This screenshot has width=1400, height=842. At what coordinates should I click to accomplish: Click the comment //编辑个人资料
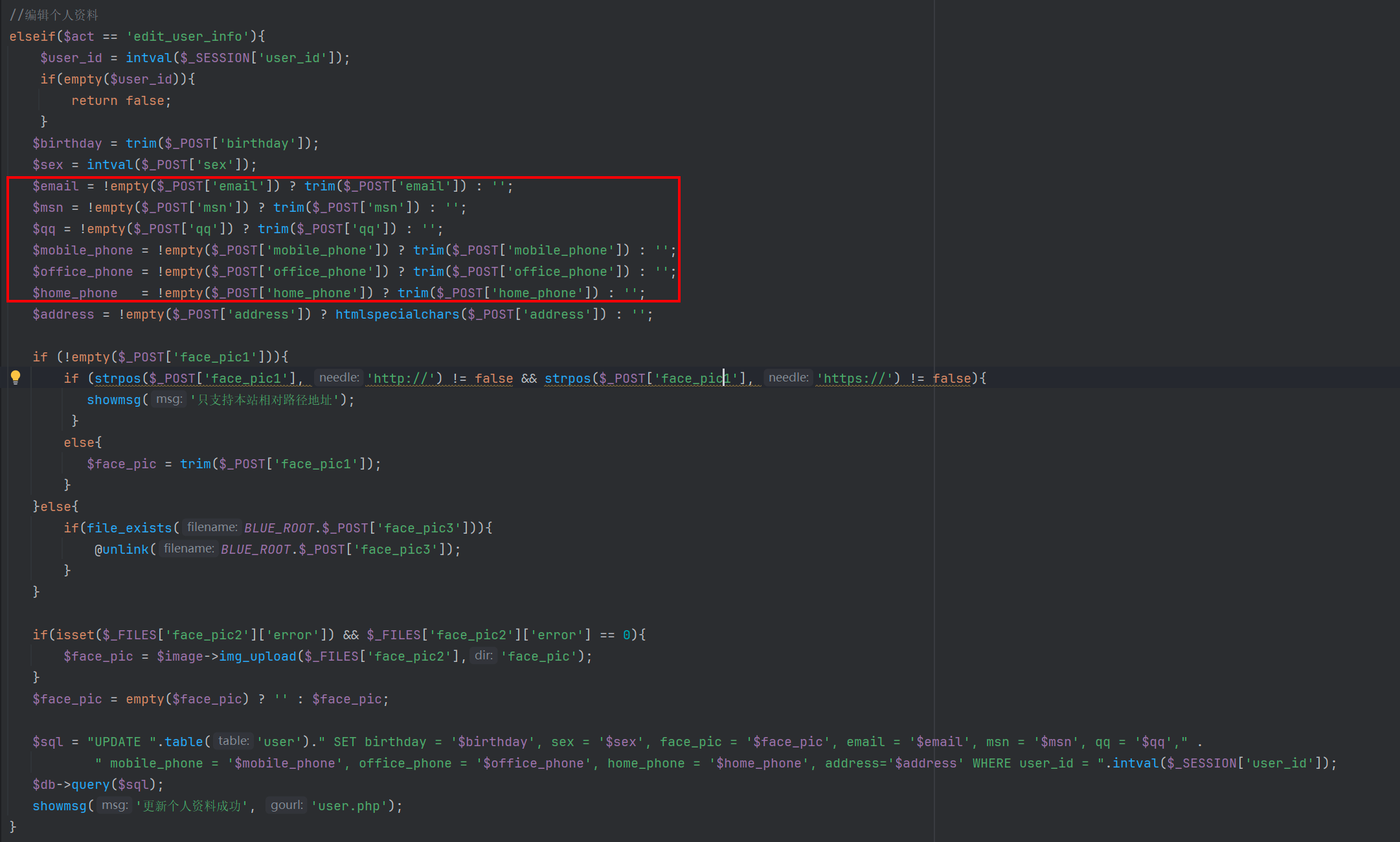54,15
